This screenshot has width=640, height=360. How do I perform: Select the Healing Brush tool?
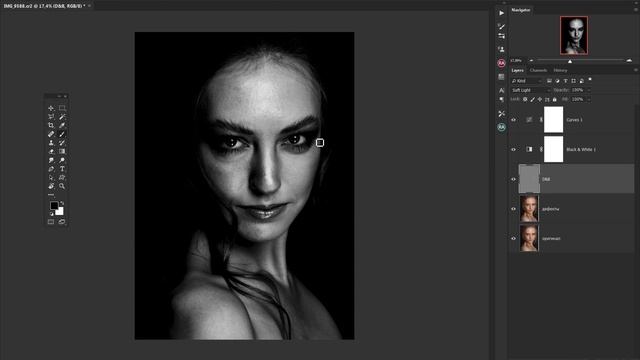coord(51,134)
